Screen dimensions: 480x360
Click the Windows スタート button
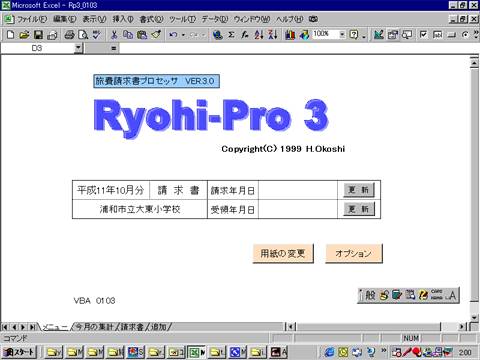pos(19,352)
